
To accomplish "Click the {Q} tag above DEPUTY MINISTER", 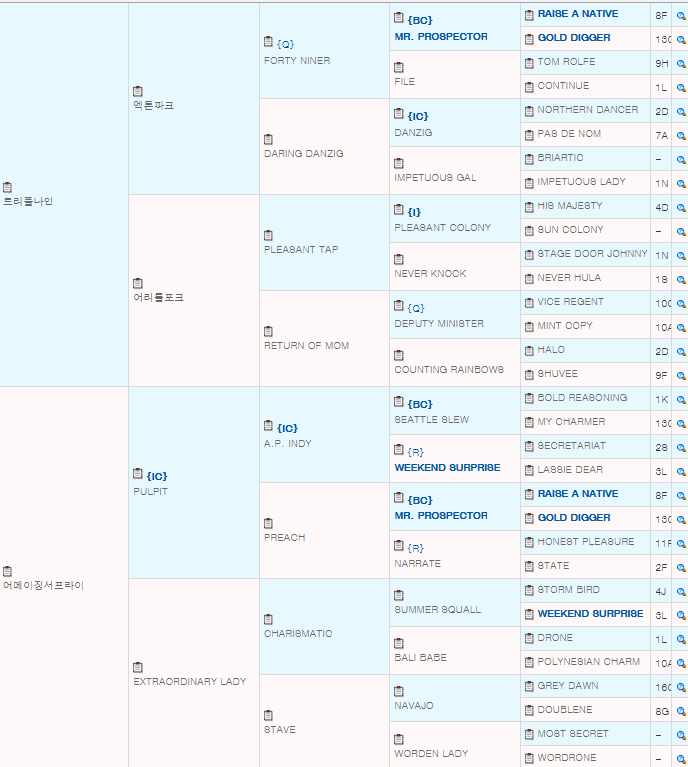I will [416, 308].
